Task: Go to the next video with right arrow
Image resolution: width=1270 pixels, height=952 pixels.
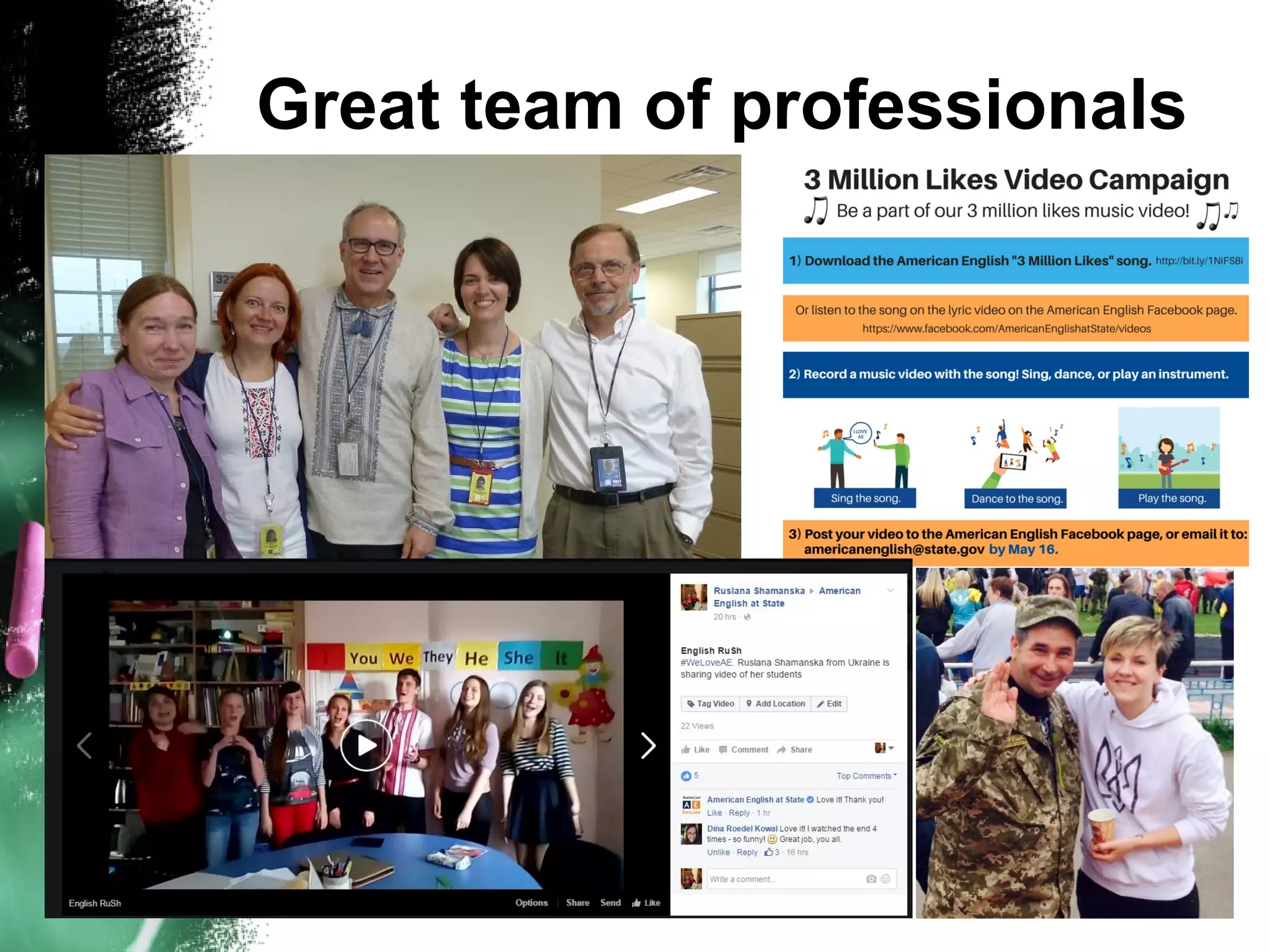Action: [647, 745]
